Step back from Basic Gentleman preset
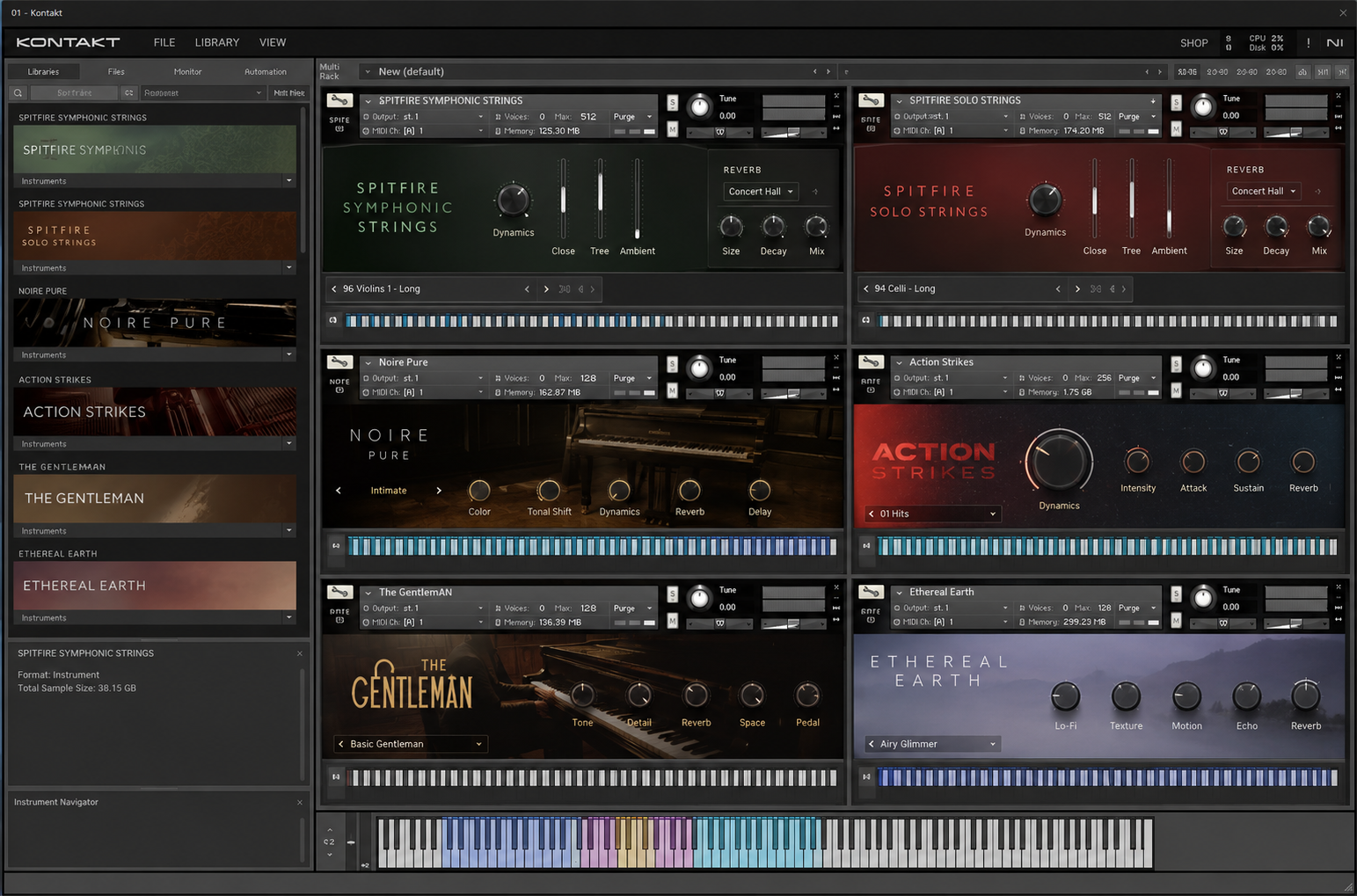1357x896 pixels. click(x=341, y=744)
